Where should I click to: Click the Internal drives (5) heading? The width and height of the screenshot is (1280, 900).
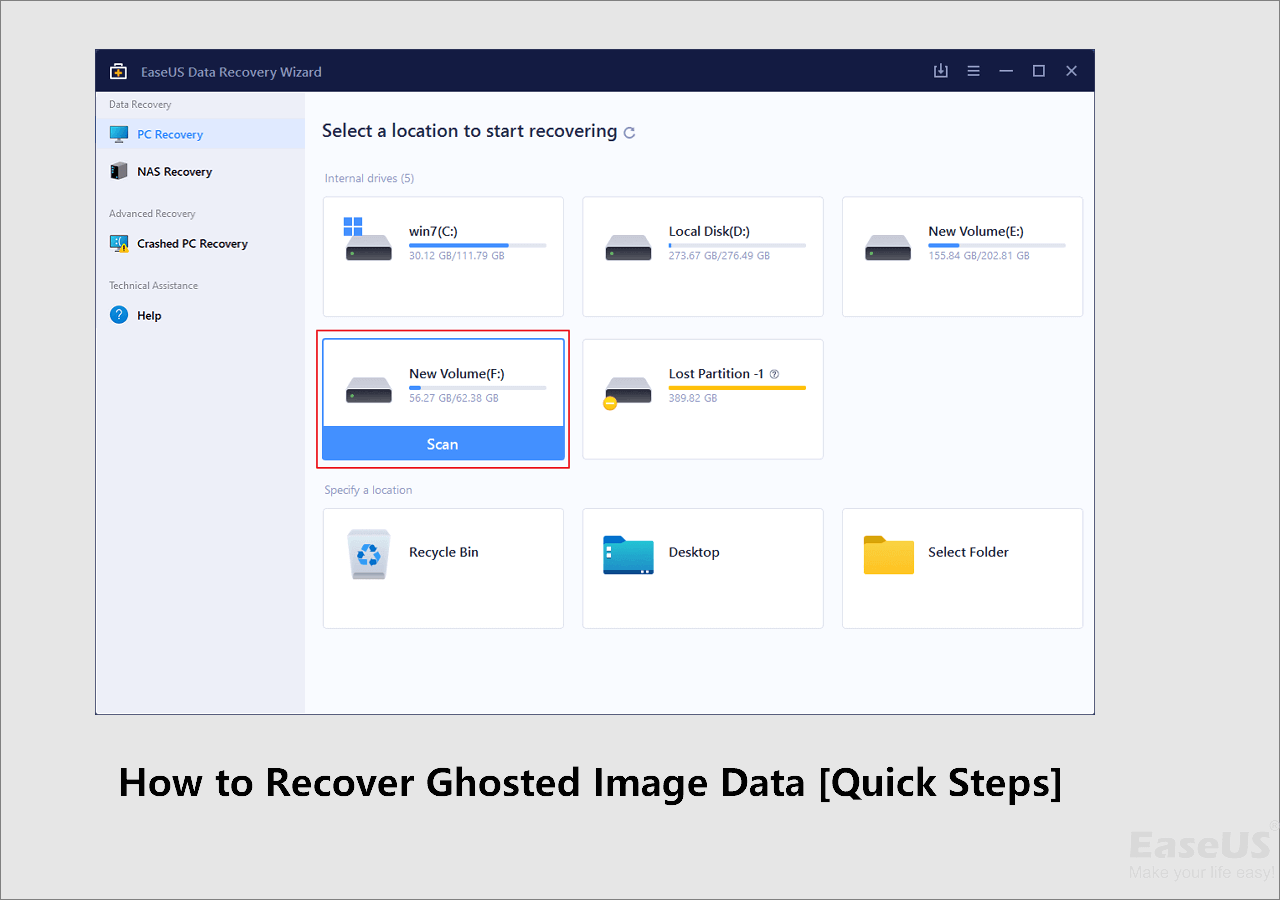click(369, 178)
